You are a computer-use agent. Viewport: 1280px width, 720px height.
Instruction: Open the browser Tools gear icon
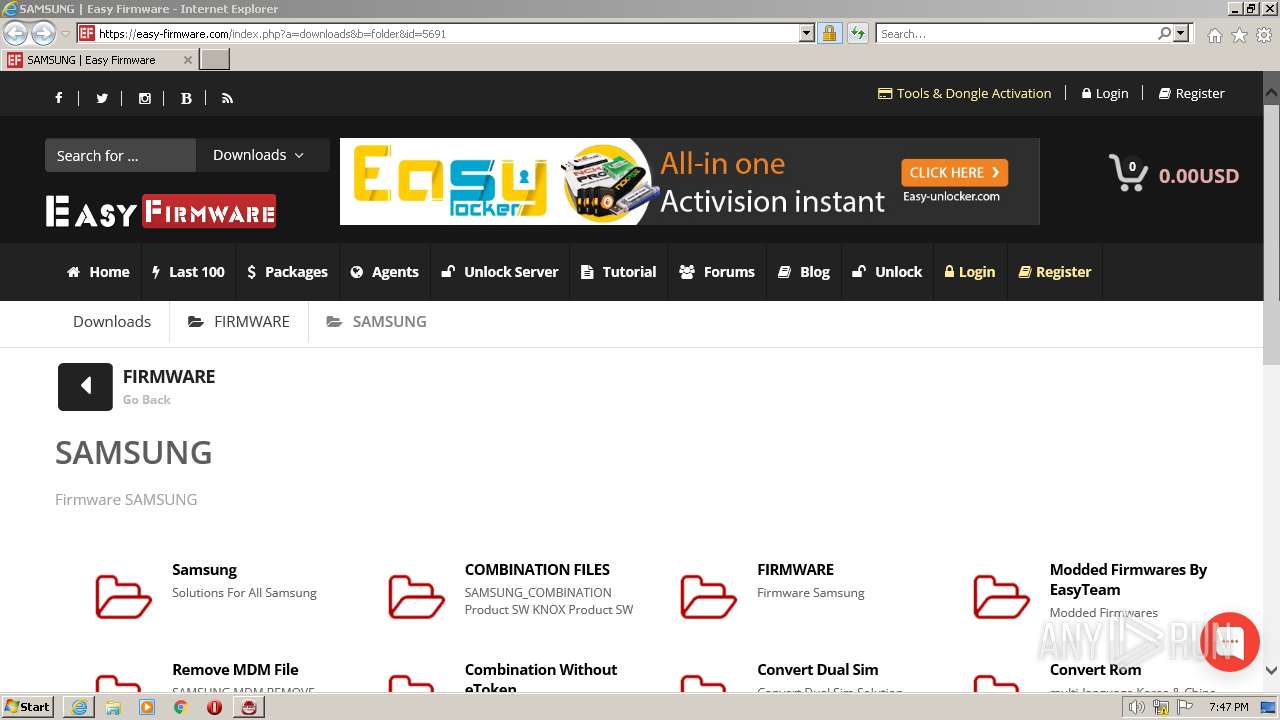[x=1264, y=35]
